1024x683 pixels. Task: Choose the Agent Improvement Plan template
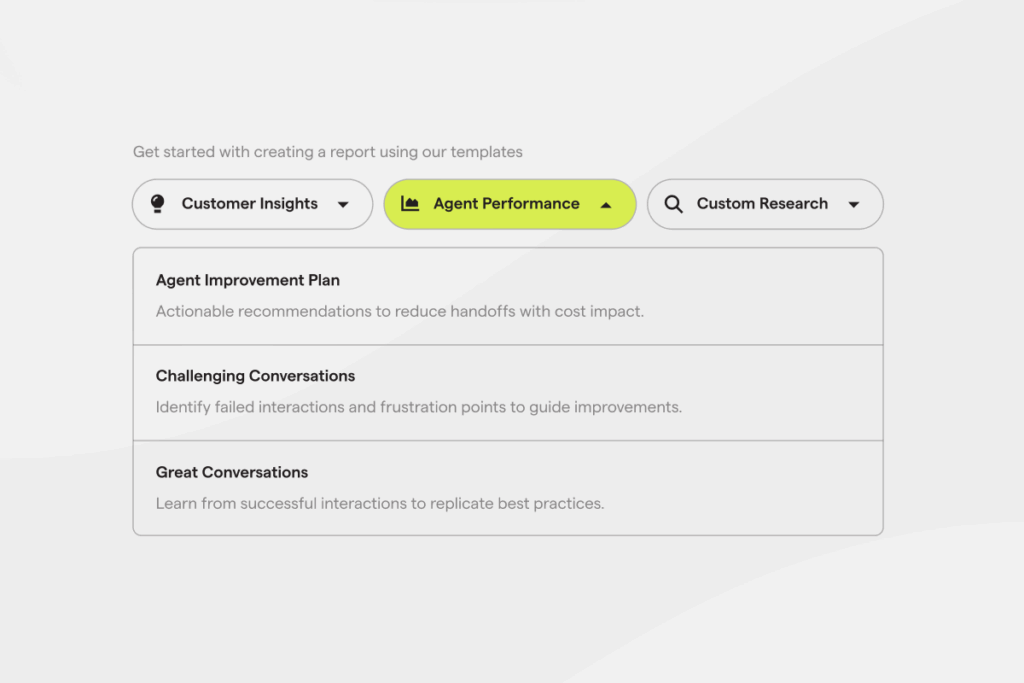508,295
